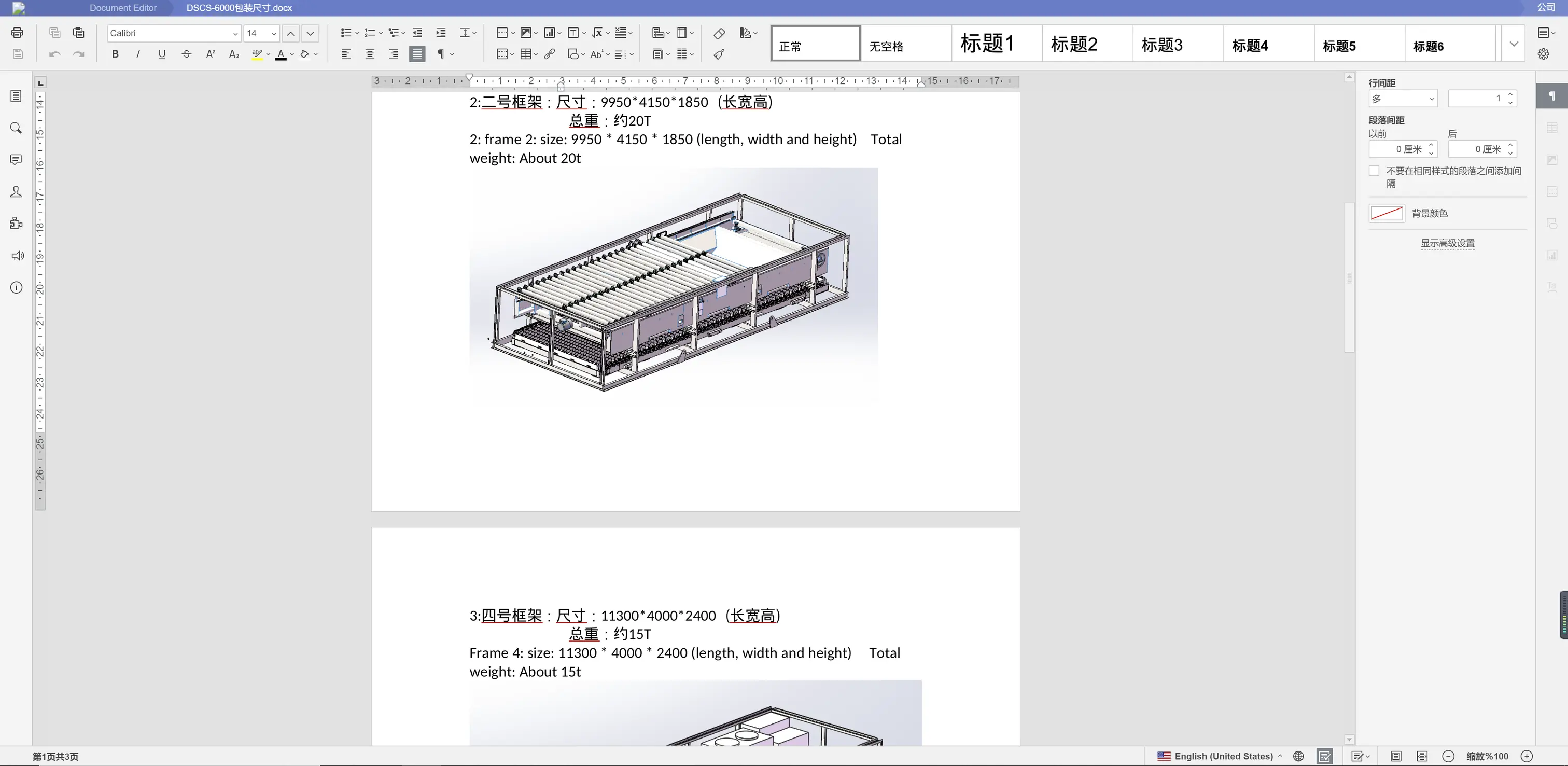This screenshot has height=766, width=1568.
Task: Click the Justified alignment icon
Action: coord(417,54)
